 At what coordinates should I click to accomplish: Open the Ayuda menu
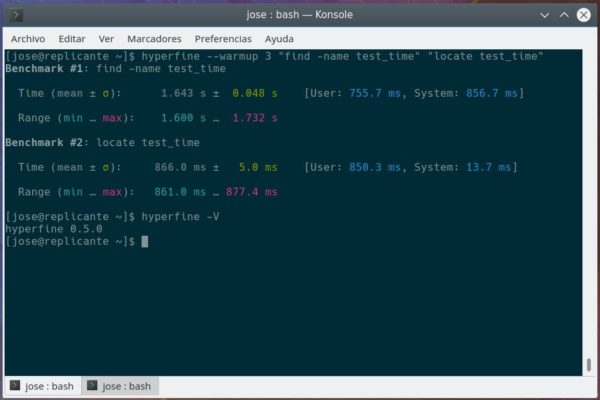[x=279, y=38]
